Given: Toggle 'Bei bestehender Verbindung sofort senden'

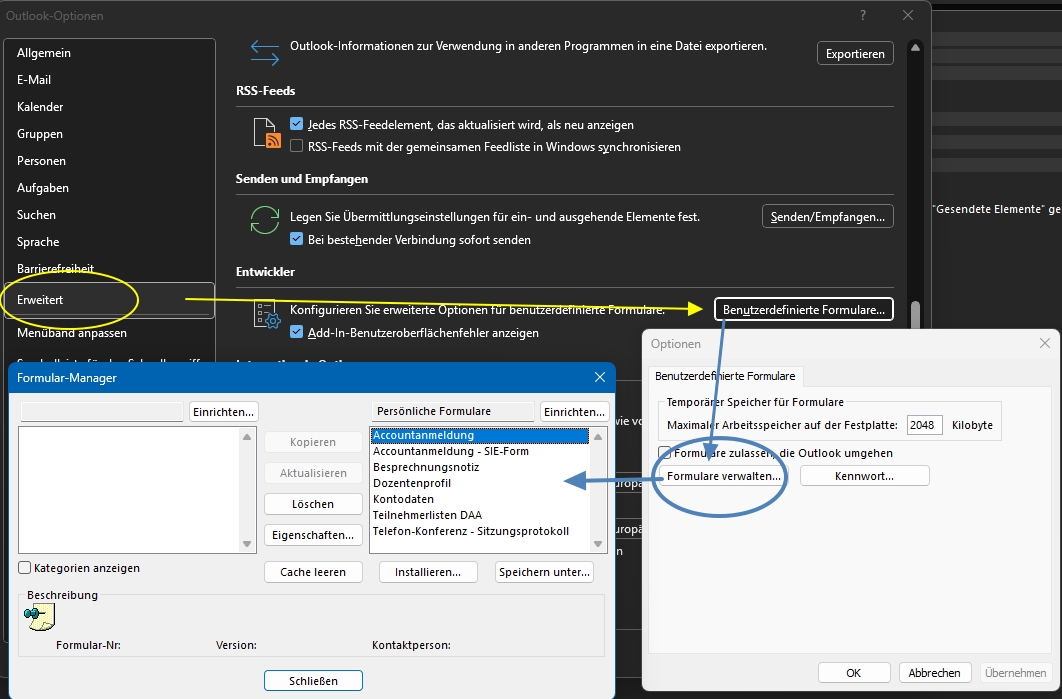Looking at the screenshot, I should pos(296,239).
